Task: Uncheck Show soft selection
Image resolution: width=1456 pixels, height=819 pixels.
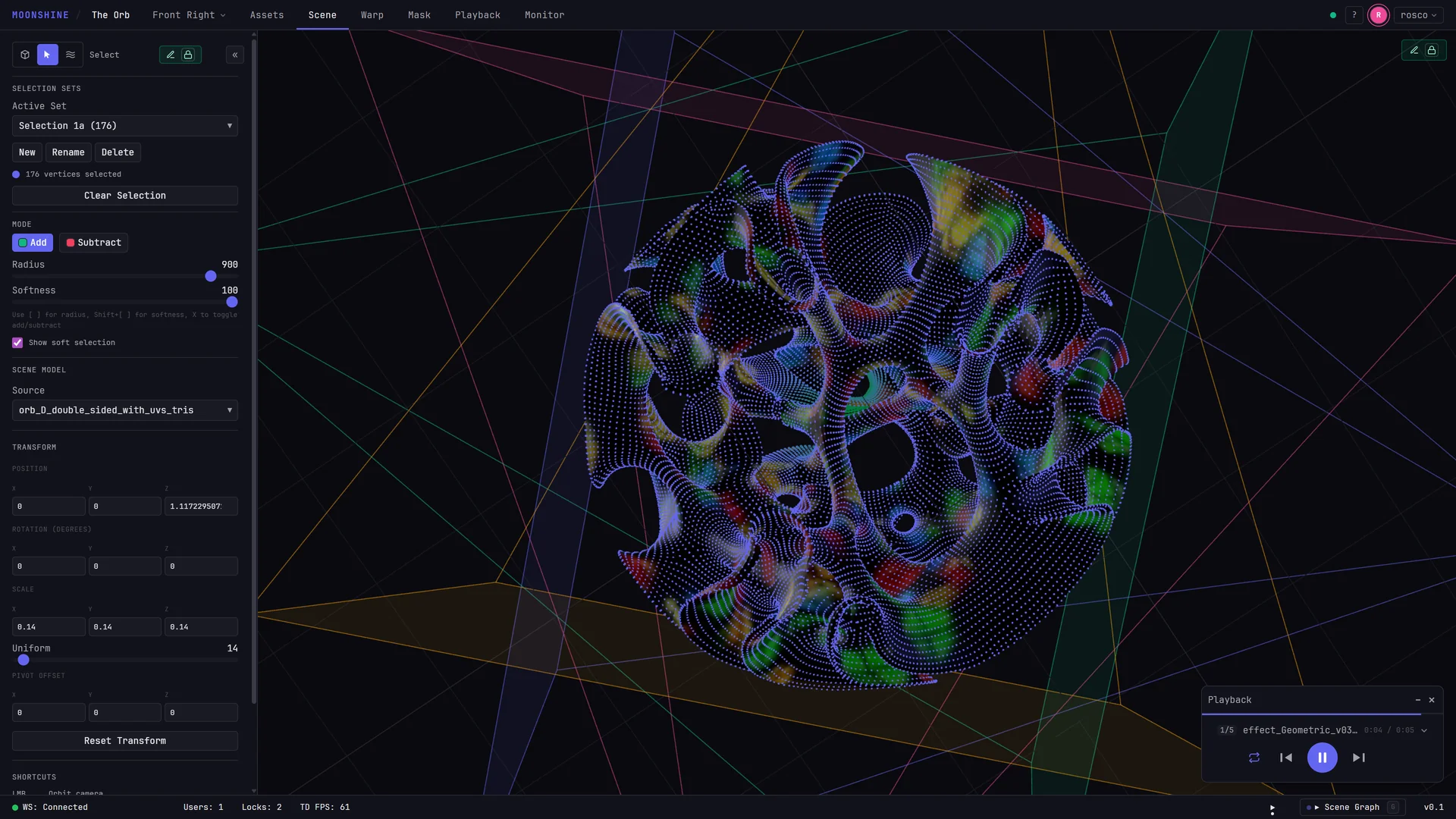Action: (17, 343)
